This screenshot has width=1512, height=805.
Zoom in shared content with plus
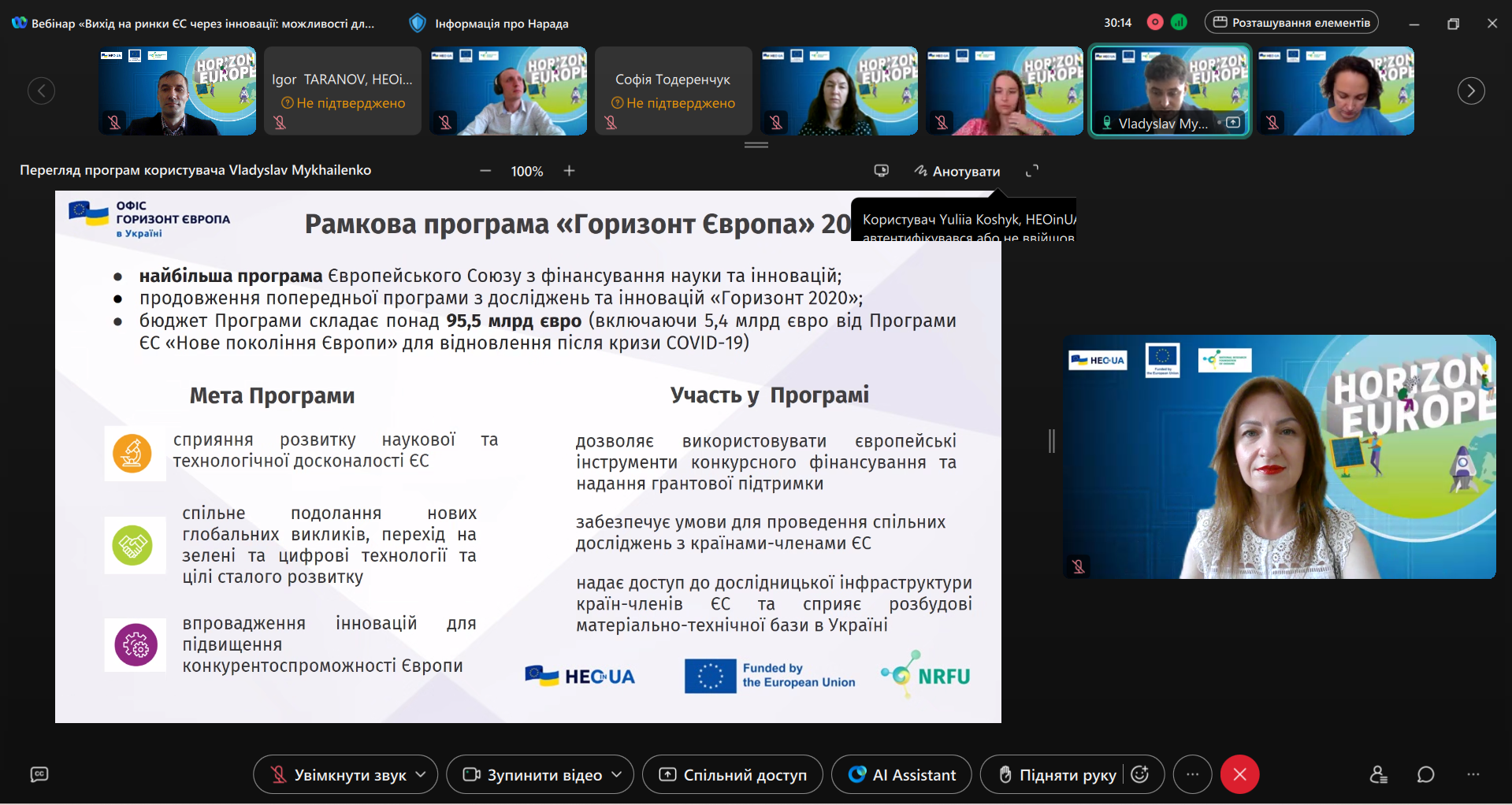click(x=569, y=171)
